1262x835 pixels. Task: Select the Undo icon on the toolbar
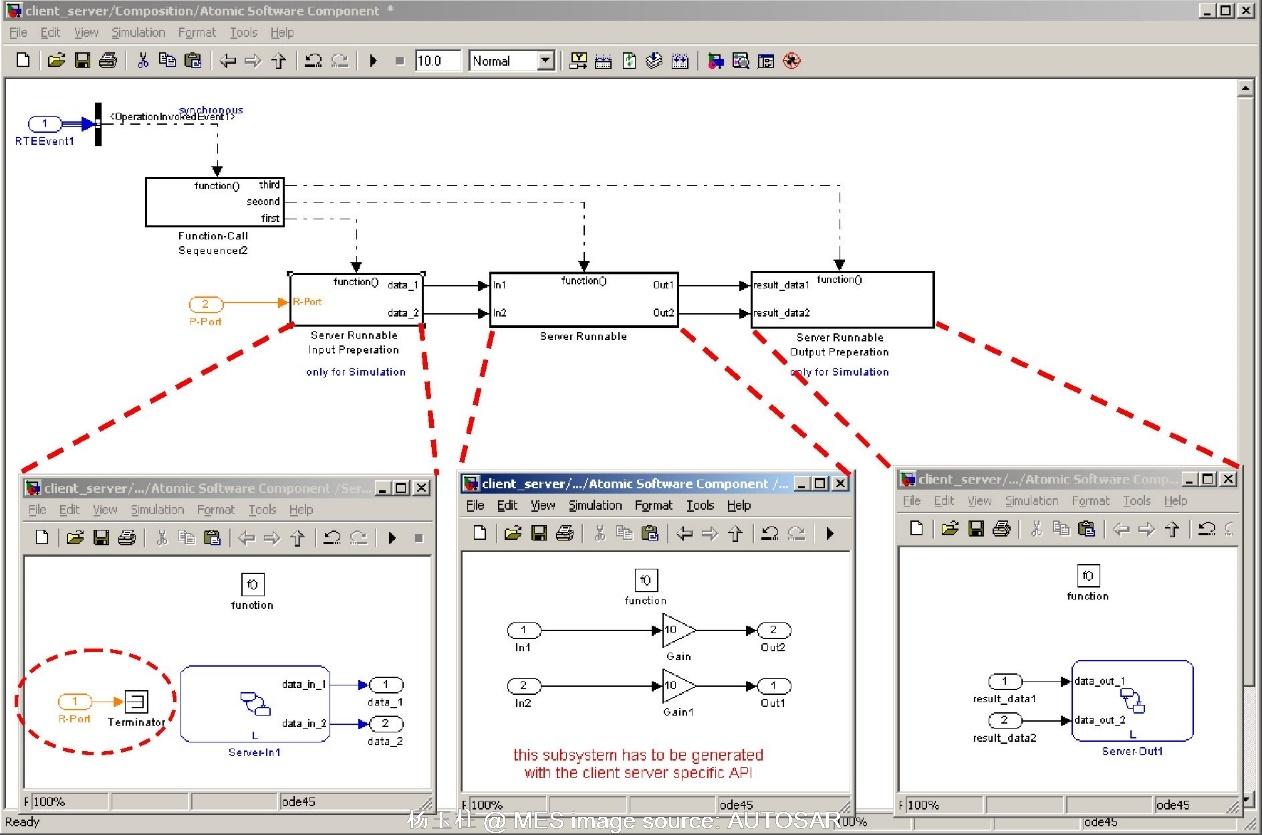pyautogui.click(x=313, y=60)
